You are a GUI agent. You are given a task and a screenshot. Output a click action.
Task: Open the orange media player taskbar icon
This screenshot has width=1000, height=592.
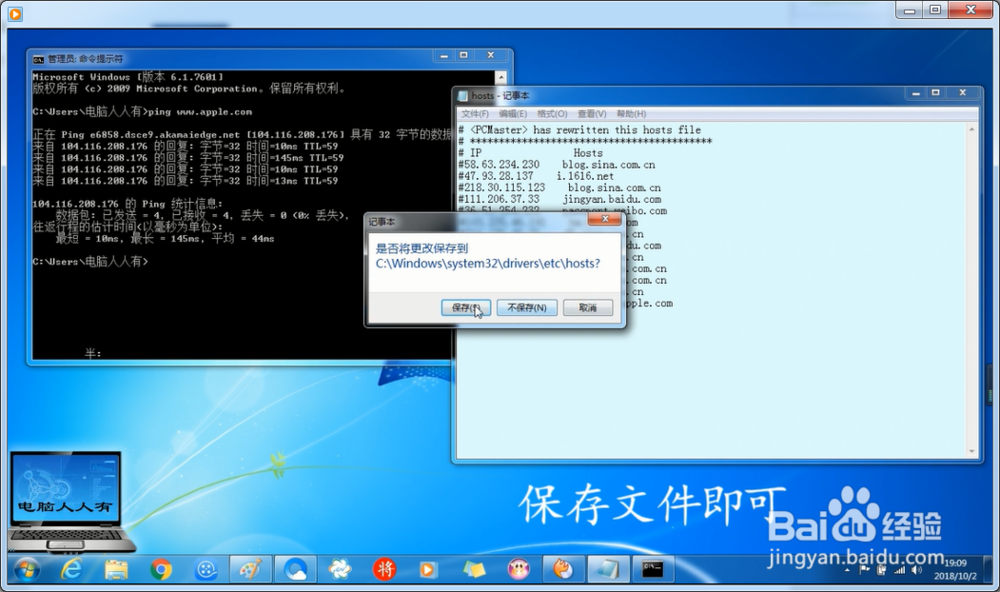point(428,569)
